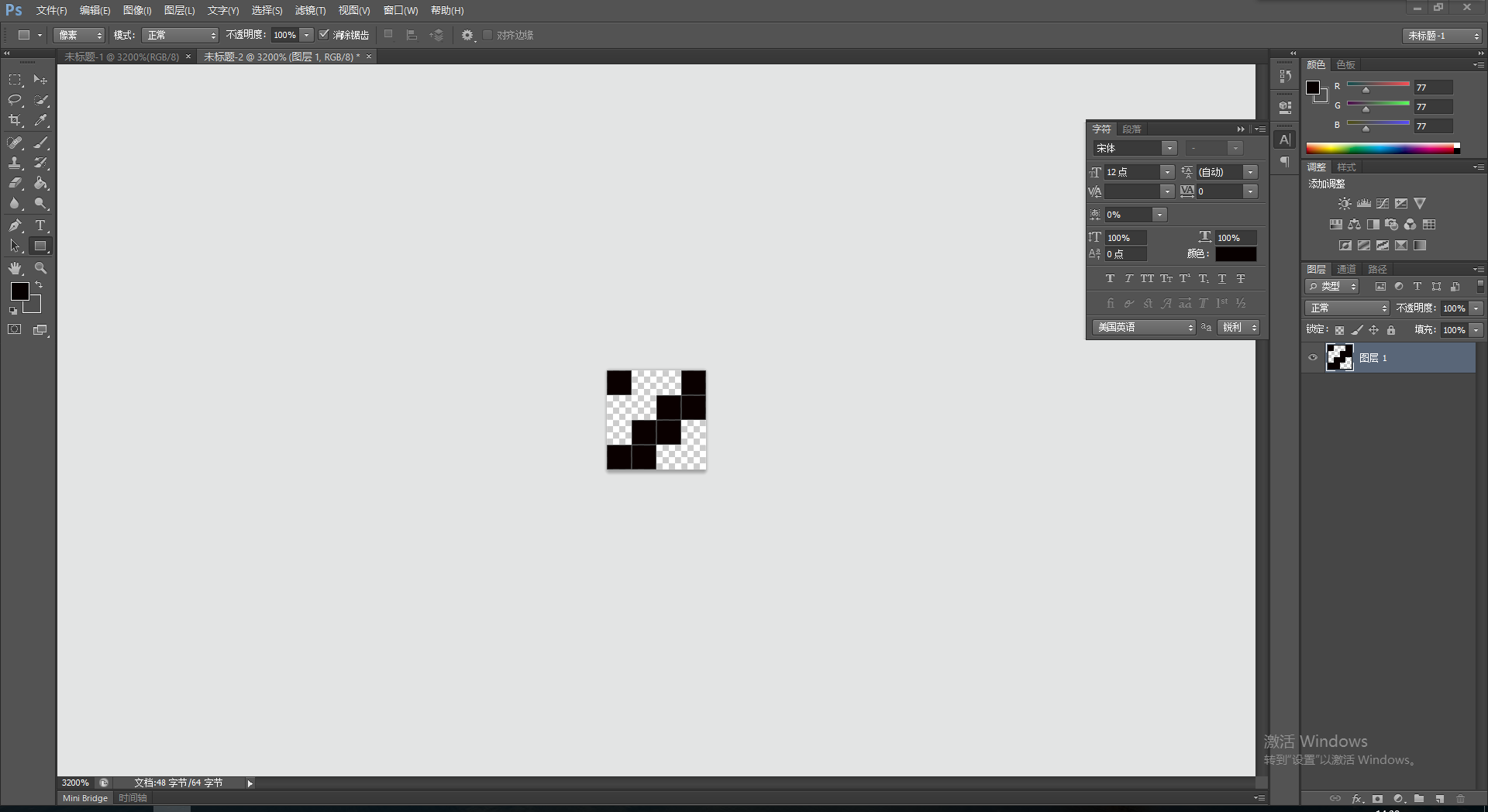Toggle lock image pixels for layer
Viewport: 1488px width, 812px height.
(x=1356, y=330)
